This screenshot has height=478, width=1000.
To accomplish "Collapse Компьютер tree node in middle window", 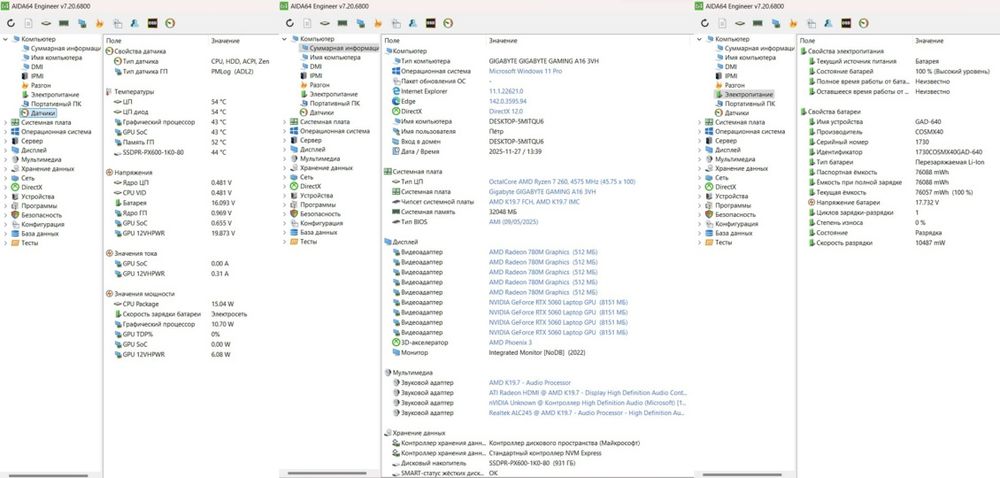I will [x=285, y=40].
